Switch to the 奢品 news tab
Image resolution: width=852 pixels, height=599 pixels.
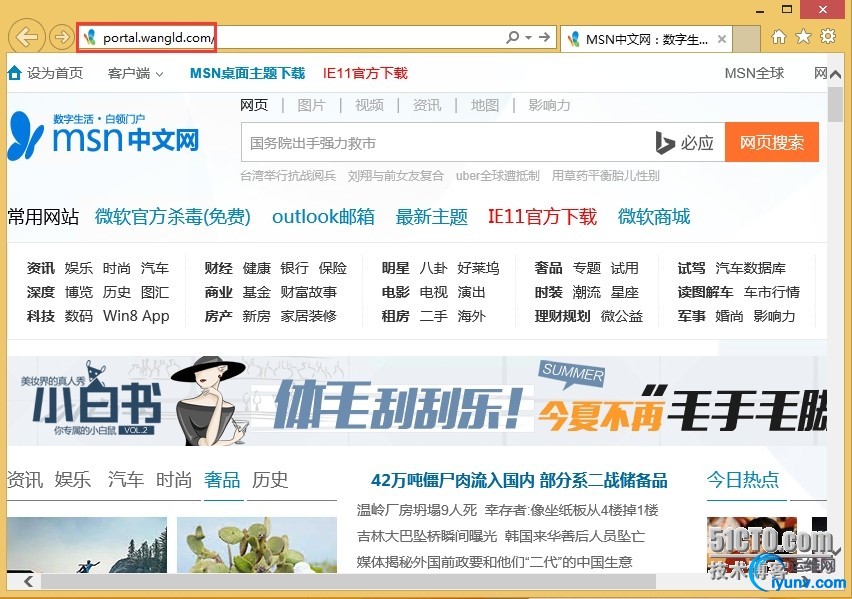[x=222, y=480]
